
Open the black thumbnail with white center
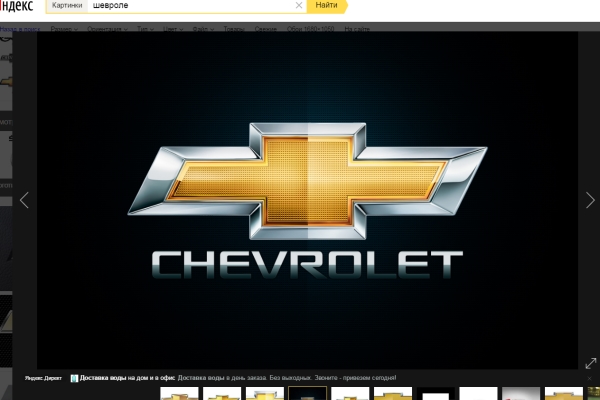435,393
